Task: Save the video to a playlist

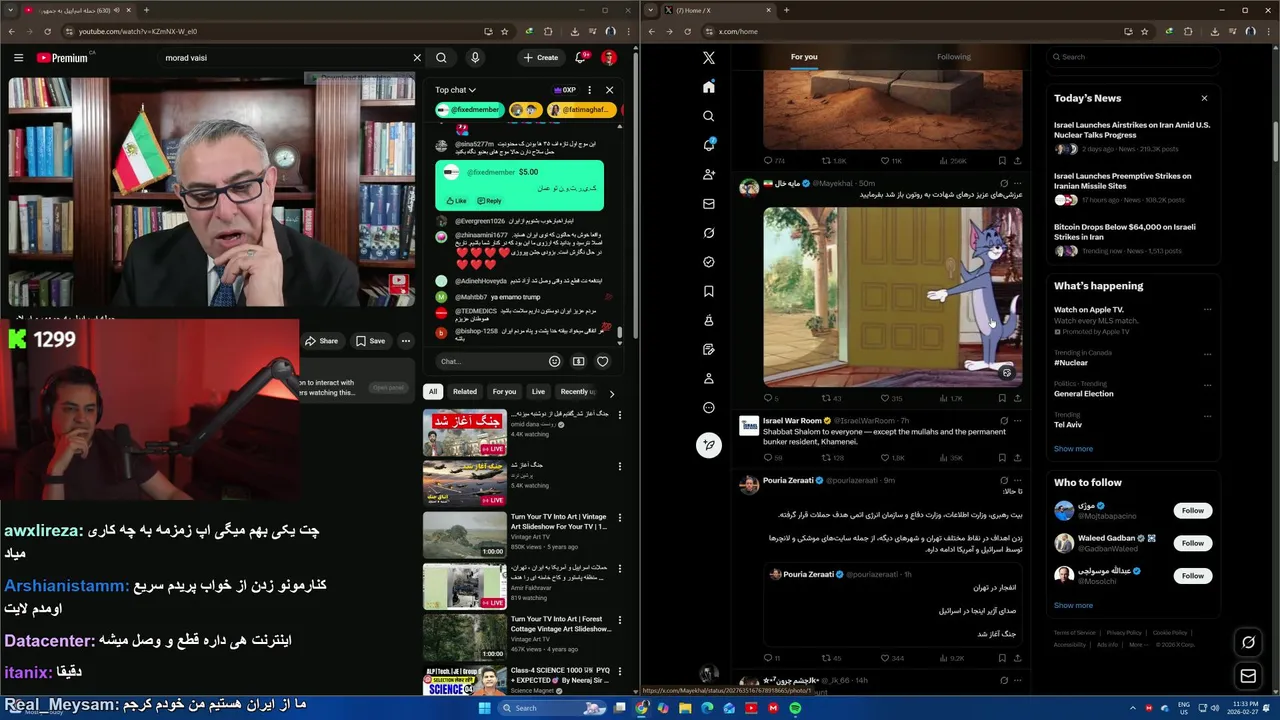Action: pos(370,341)
